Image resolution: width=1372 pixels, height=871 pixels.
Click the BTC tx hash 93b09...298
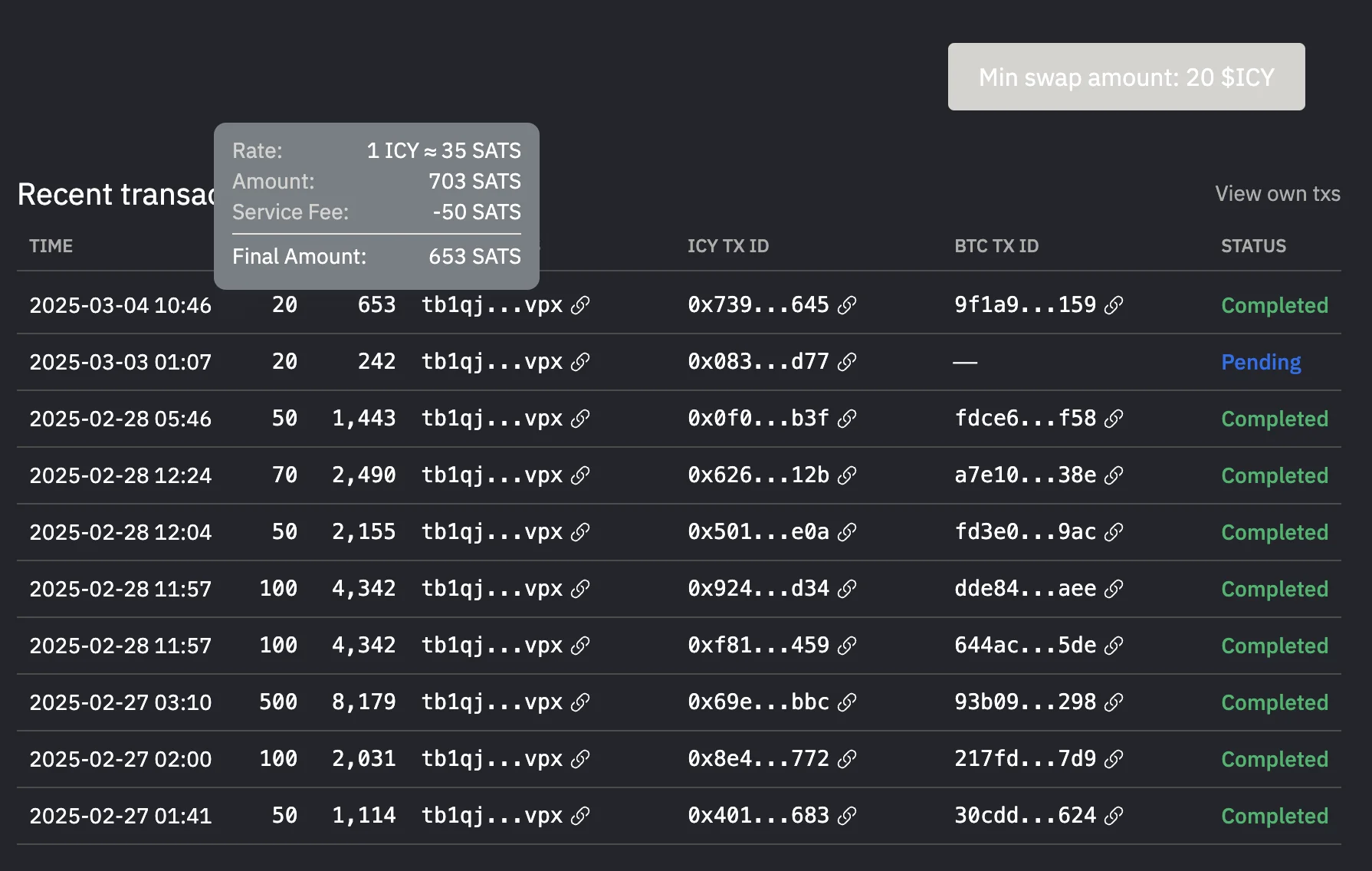pos(1025,702)
